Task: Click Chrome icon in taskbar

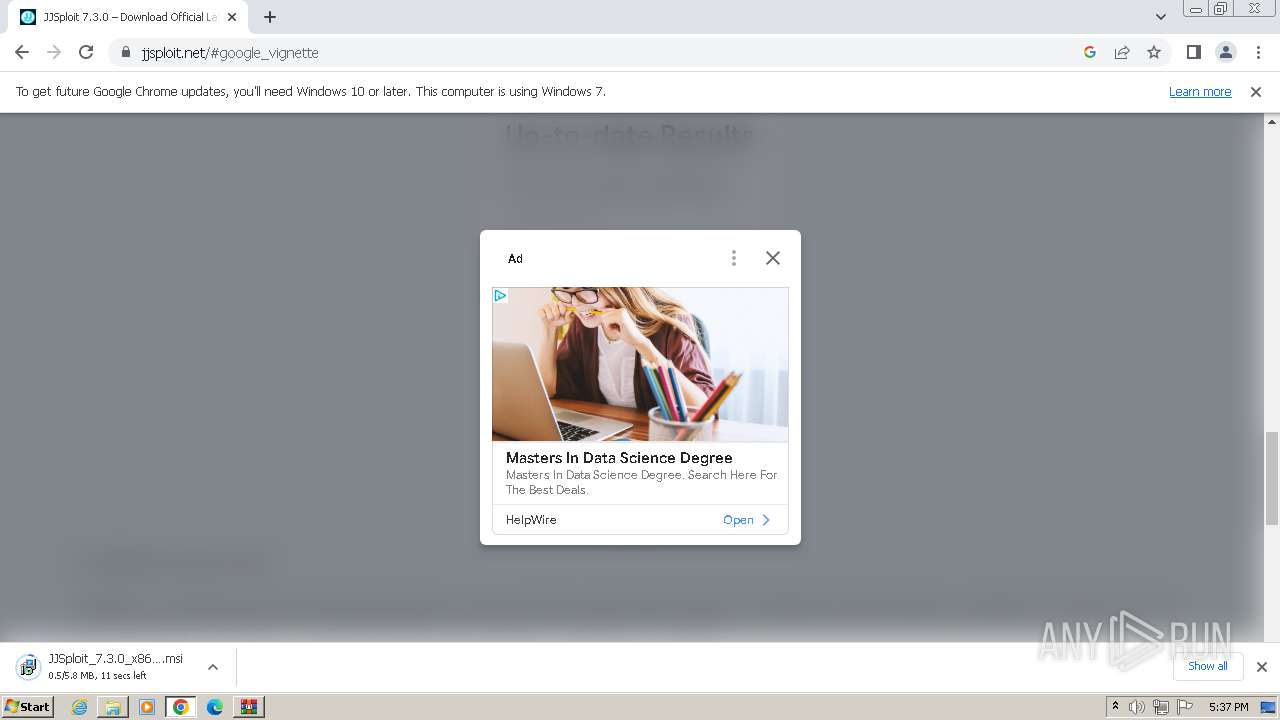Action: [x=181, y=707]
